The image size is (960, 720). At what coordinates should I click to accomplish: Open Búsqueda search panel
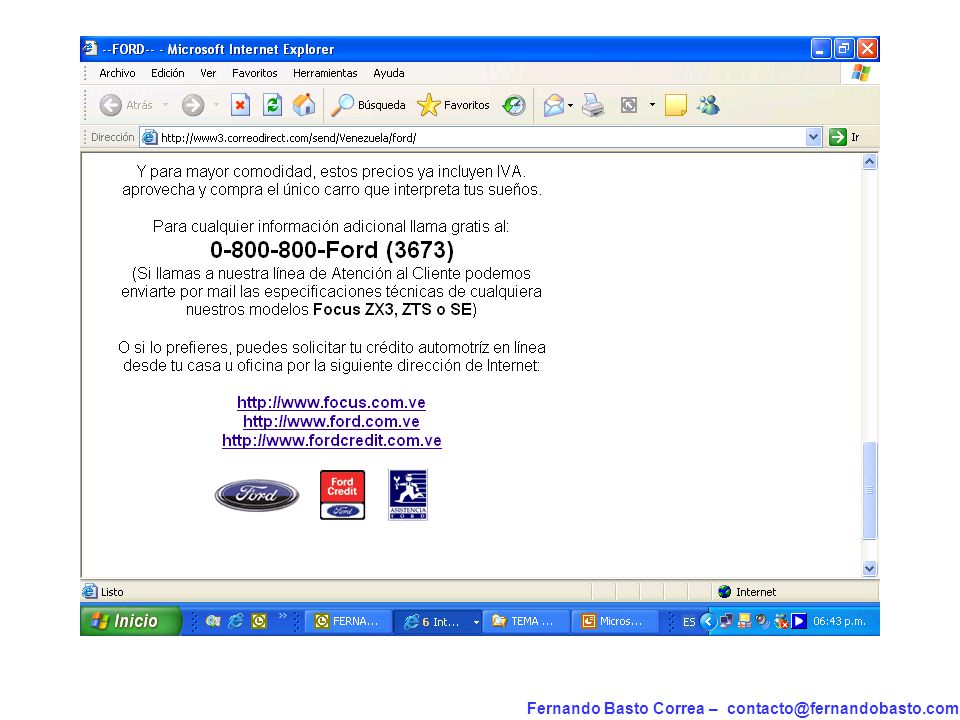click(368, 105)
